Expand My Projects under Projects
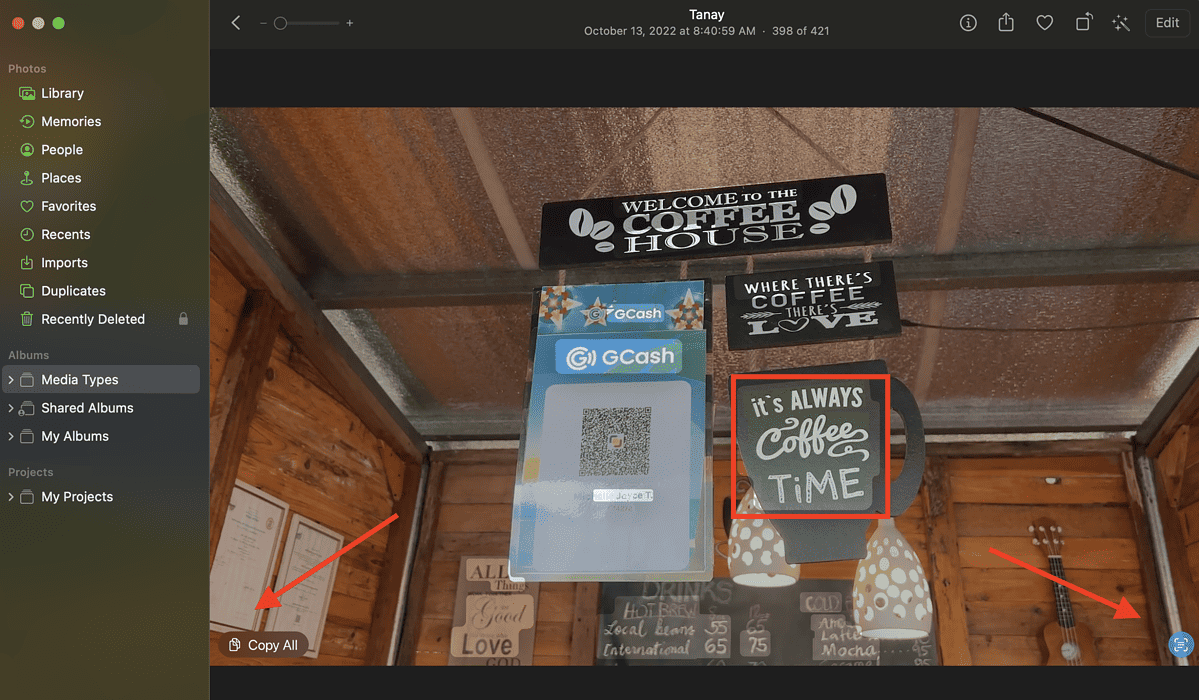 (x=10, y=496)
